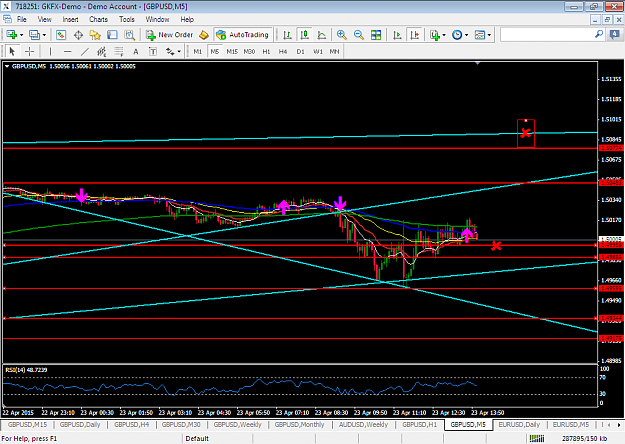The image size is (625, 444).
Task: Select the crosshair tool
Action: [x=29, y=51]
